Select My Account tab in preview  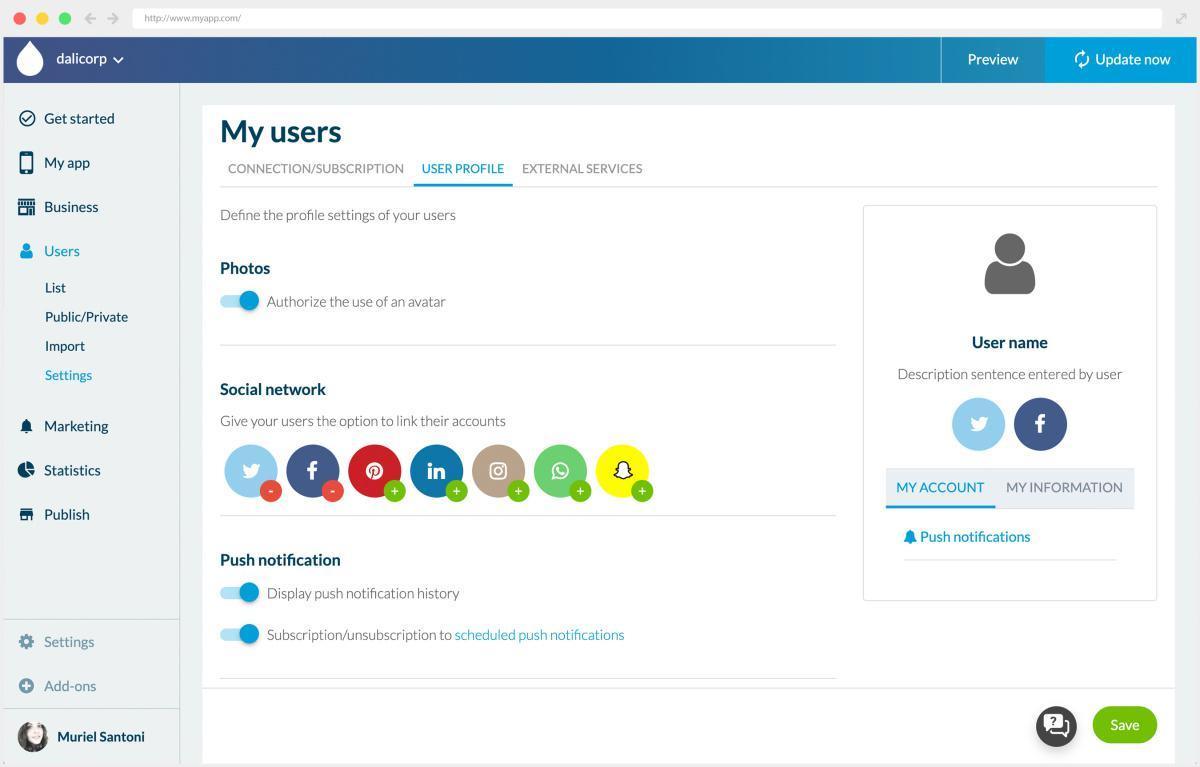point(940,487)
